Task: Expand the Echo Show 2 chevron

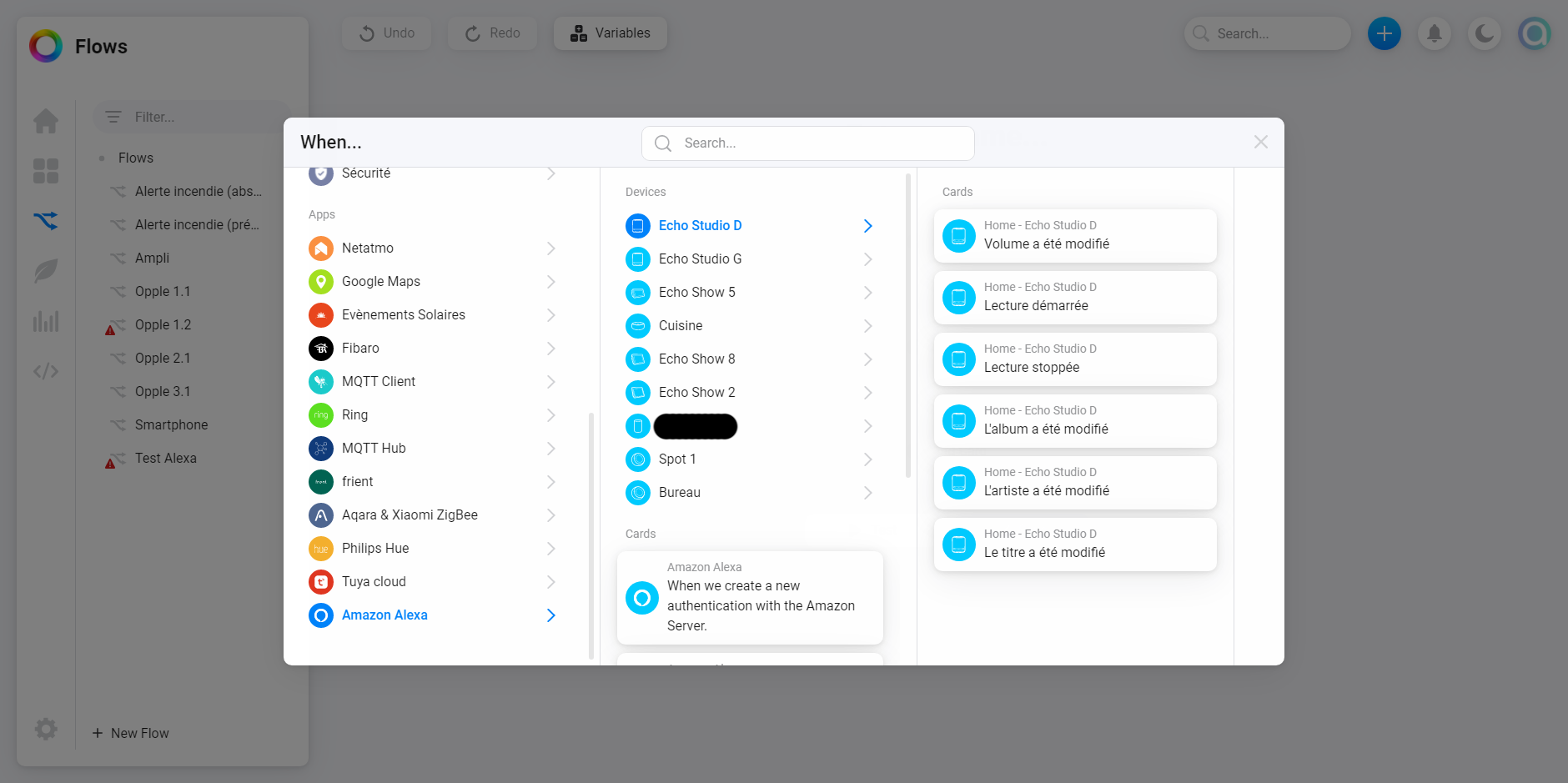Action: [x=867, y=393]
